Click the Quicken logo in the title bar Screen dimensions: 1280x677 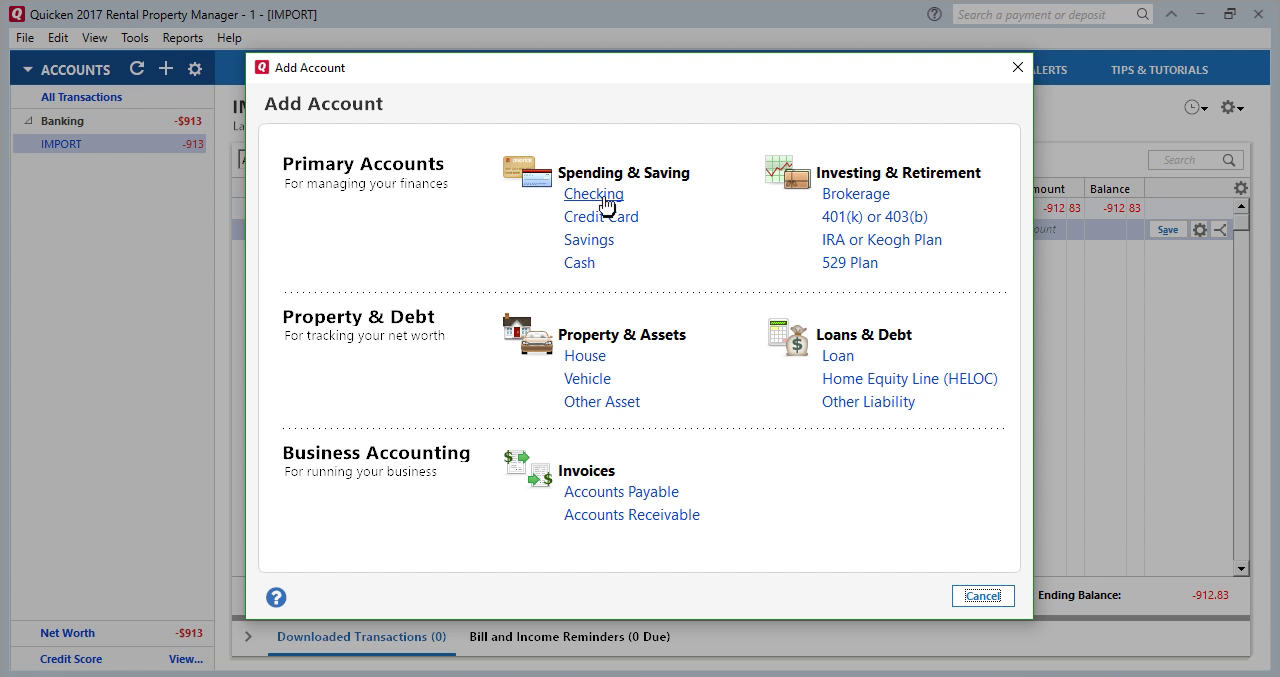coord(16,14)
